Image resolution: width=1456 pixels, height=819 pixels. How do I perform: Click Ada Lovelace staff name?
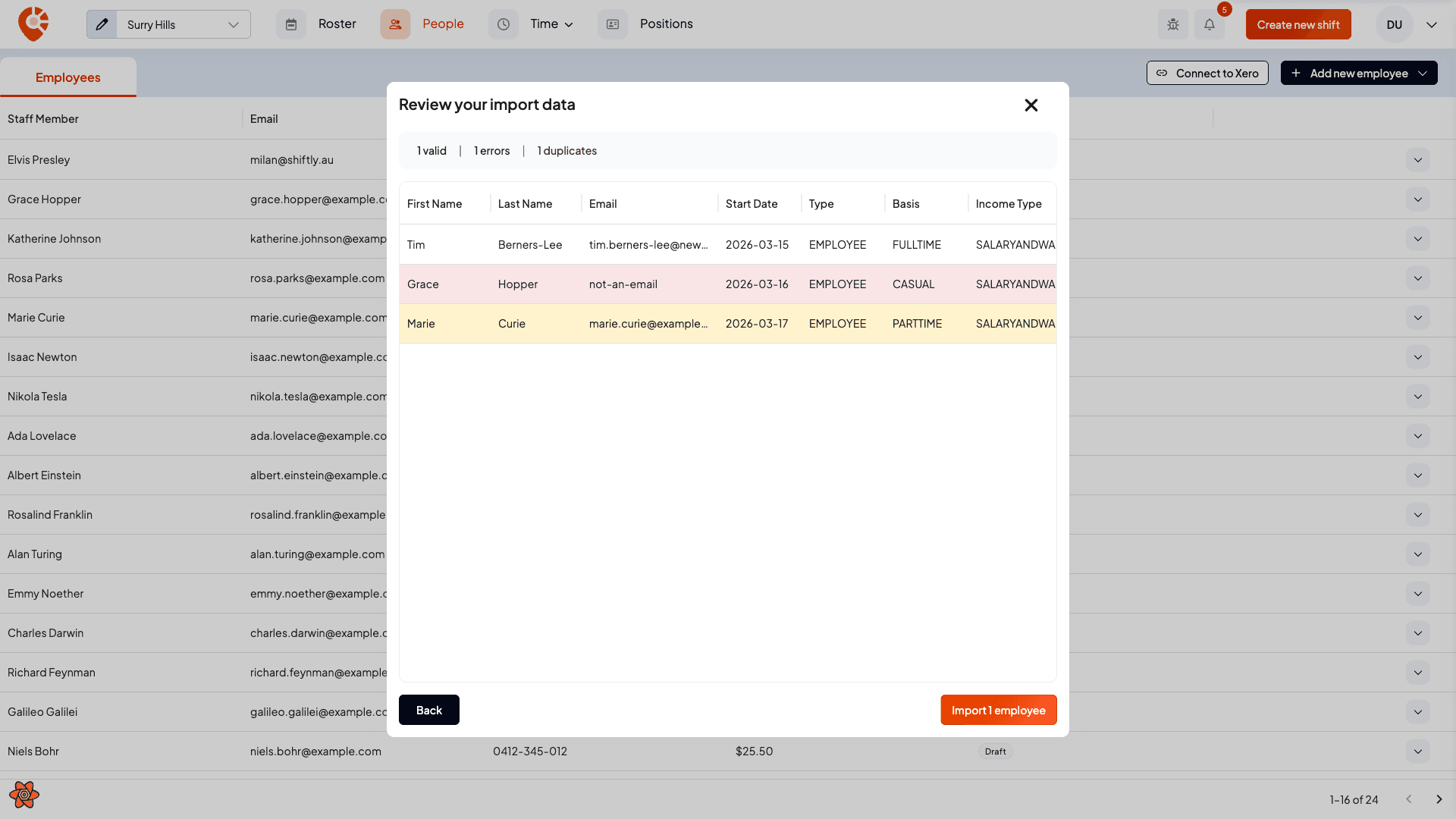[x=42, y=436]
